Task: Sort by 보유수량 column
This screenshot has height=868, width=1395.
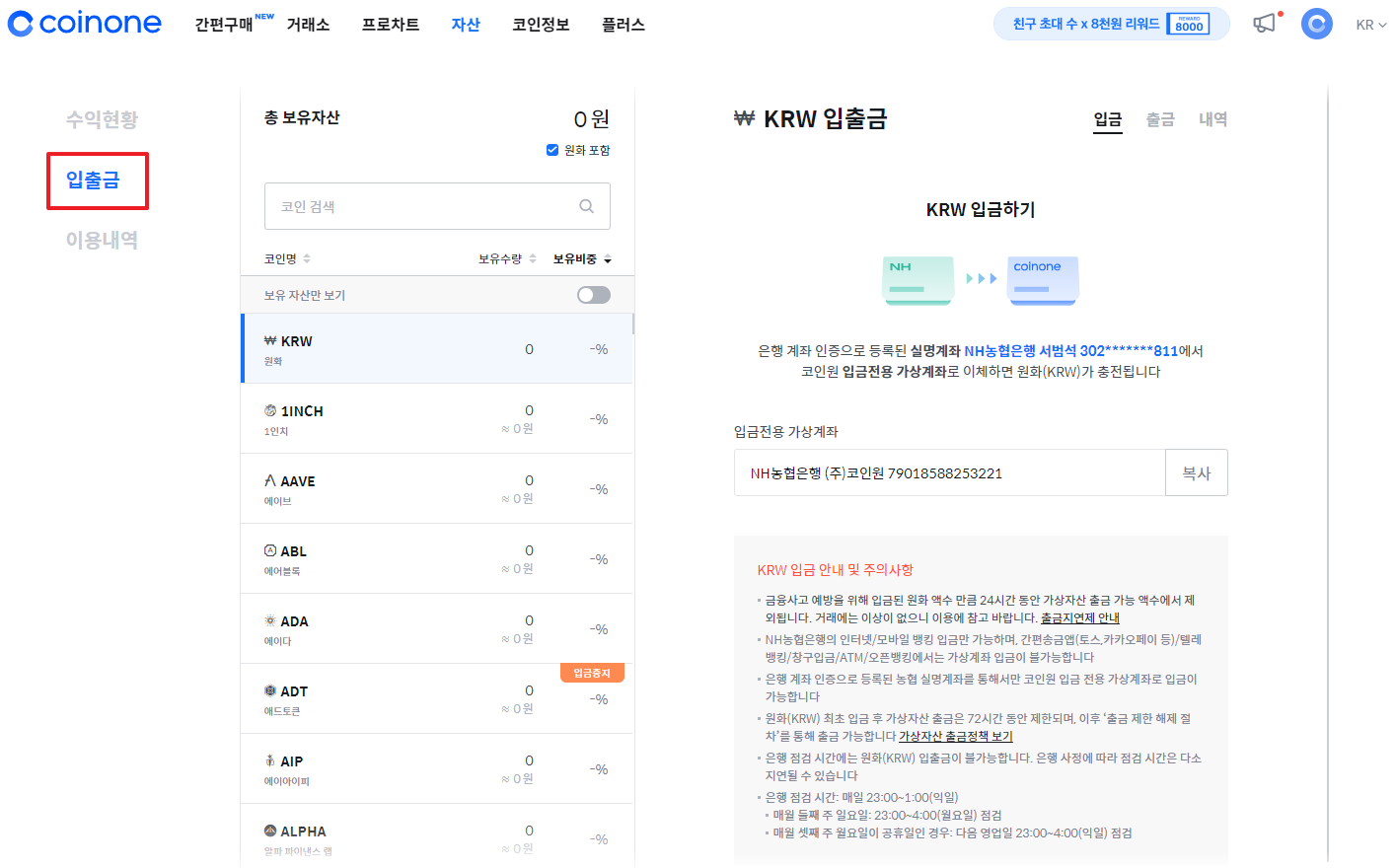Action: click(x=507, y=258)
